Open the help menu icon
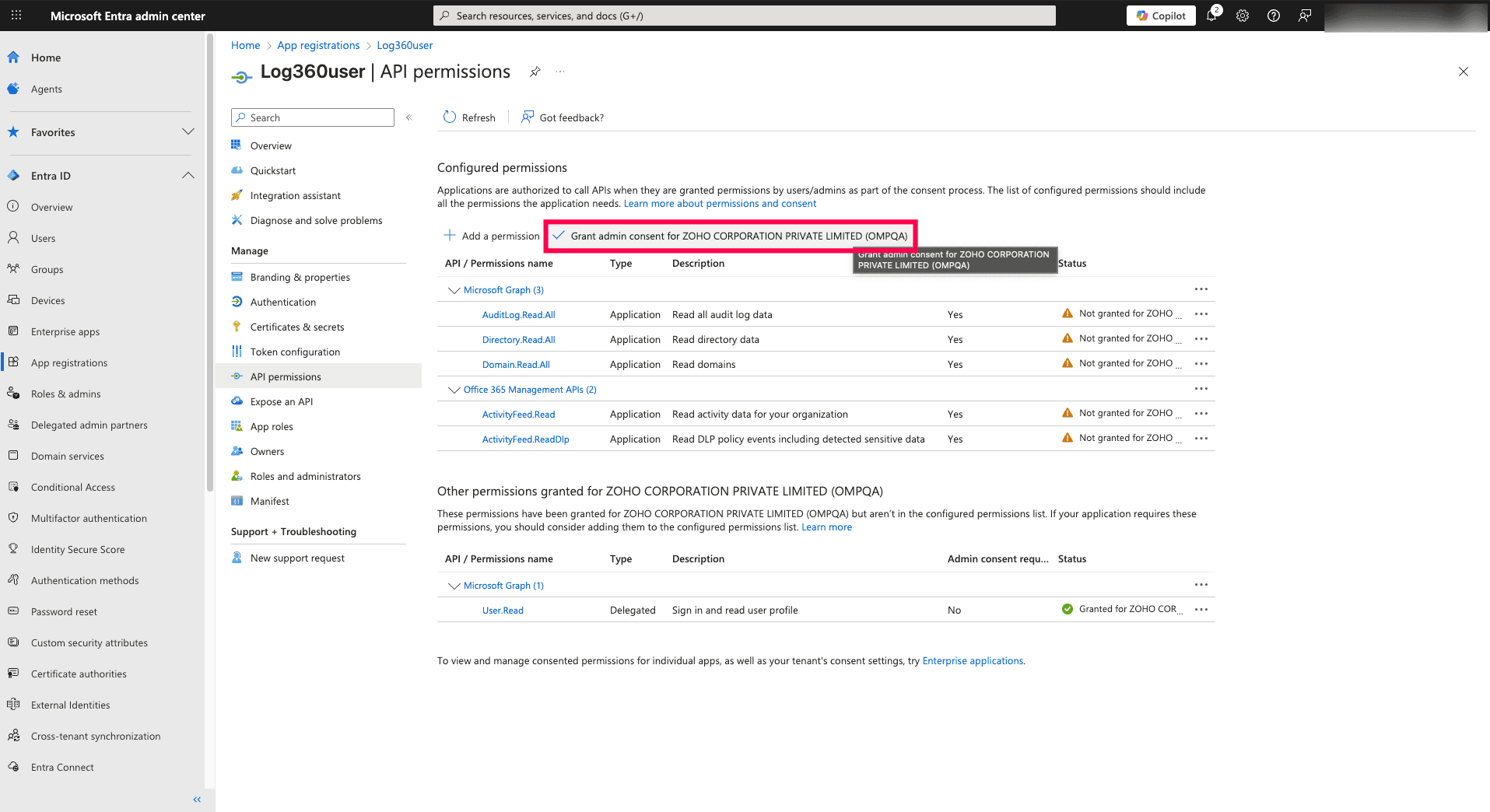 (x=1274, y=16)
